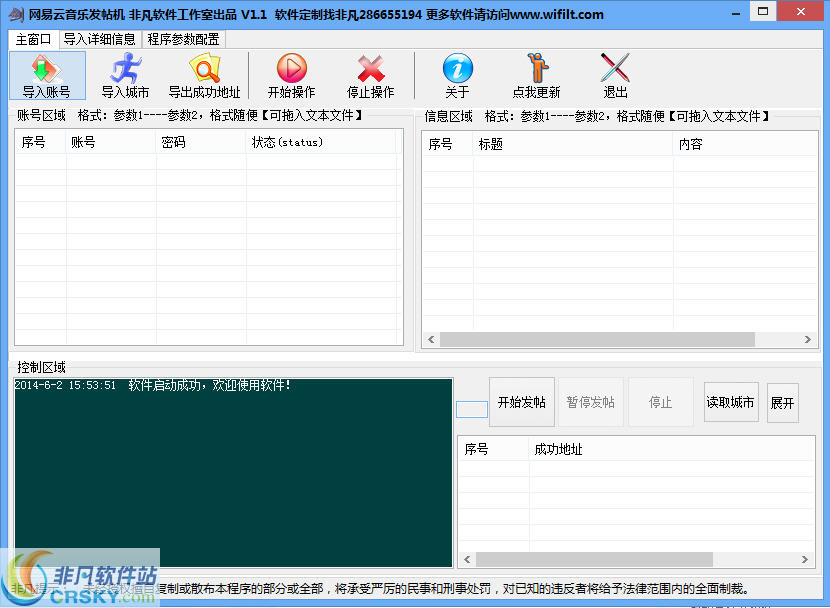Click the small input box beside 开始发帖

click(472, 409)
